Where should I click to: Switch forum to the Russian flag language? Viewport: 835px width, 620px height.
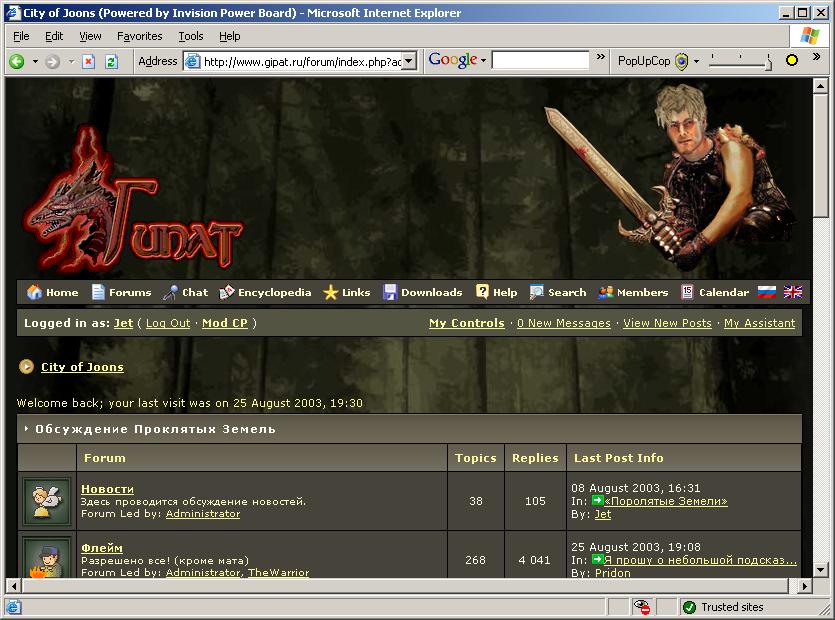pos(767,292)
